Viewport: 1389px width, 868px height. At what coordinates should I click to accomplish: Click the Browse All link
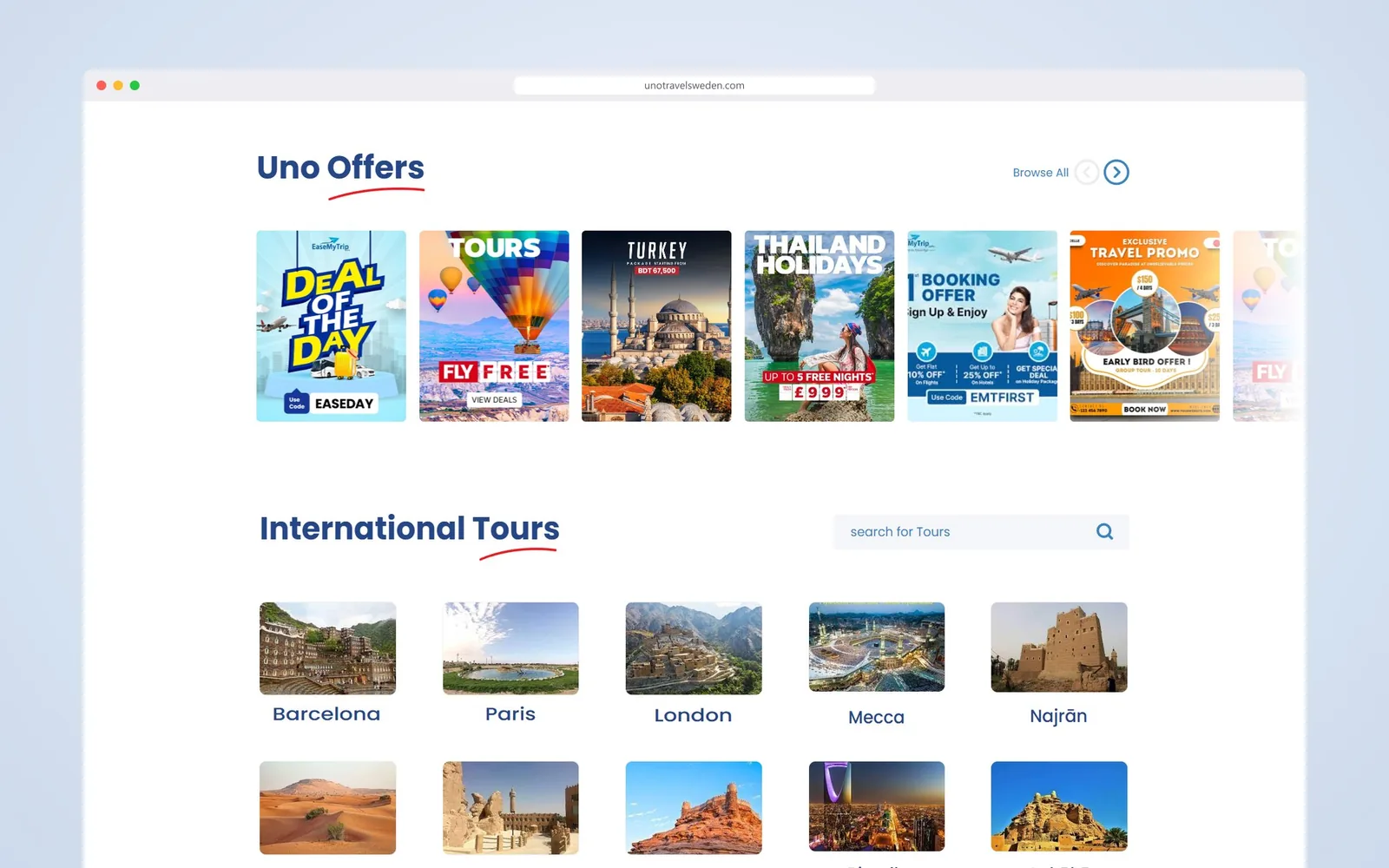(1040, 173)
